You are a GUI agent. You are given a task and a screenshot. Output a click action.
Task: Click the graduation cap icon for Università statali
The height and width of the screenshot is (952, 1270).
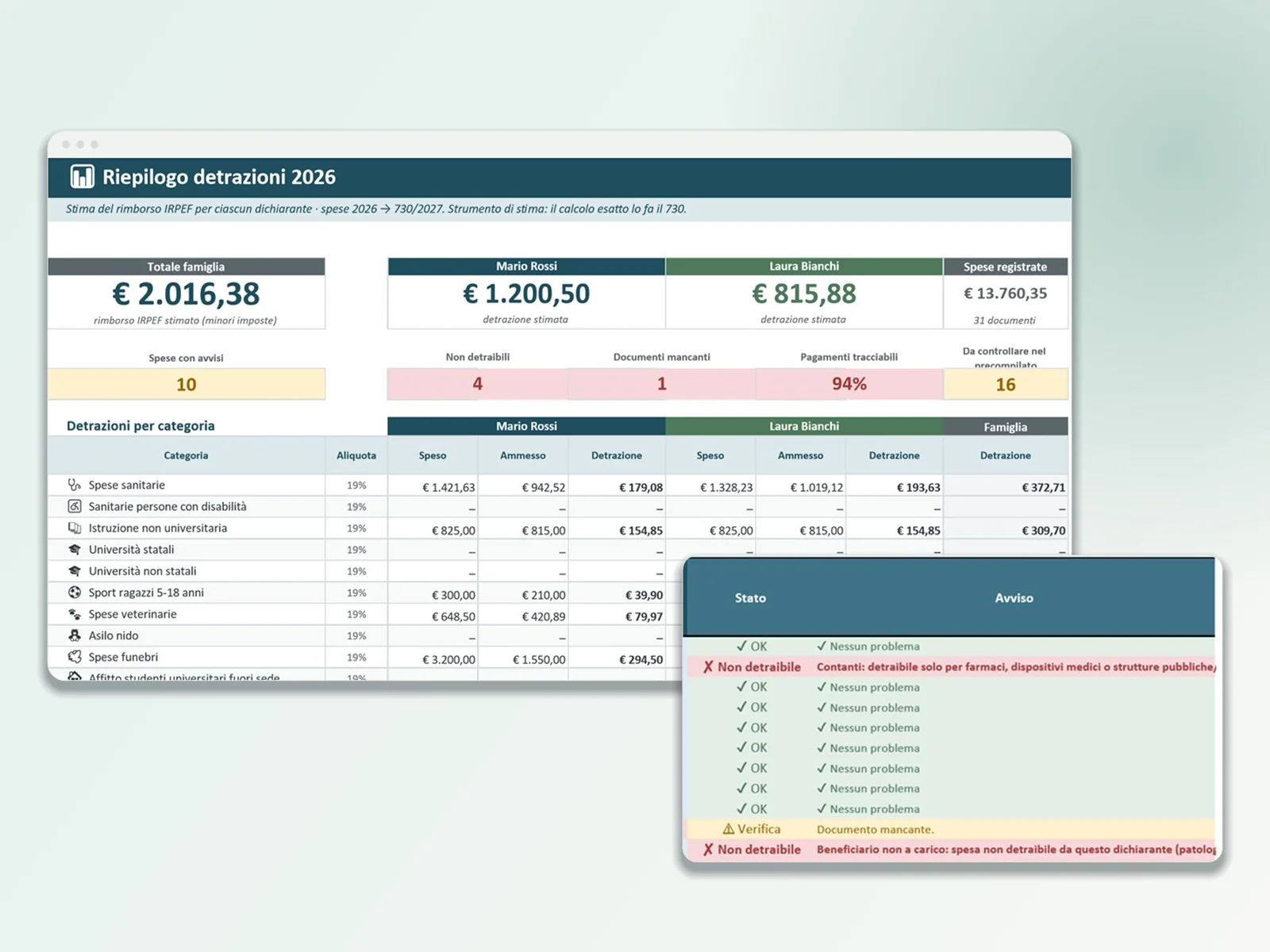point(75,549)
